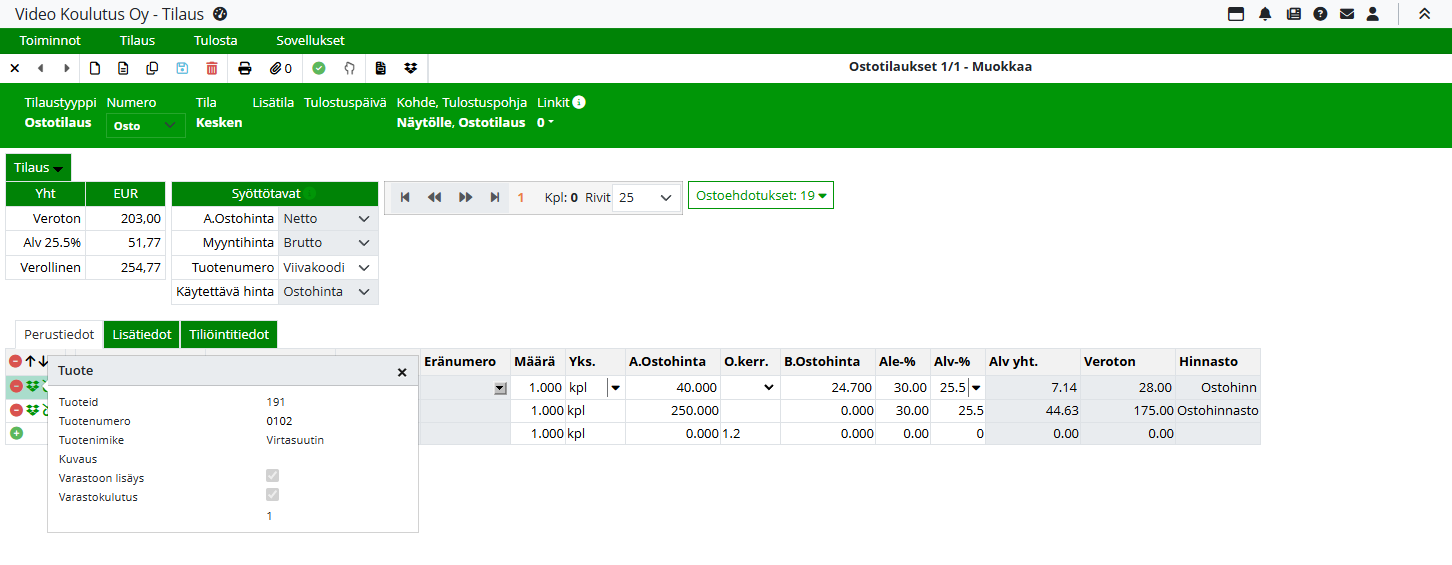
Task: Open the A.Ostohinta Netto dropdown
Action: pyautogui.click(x=327, y=218)
